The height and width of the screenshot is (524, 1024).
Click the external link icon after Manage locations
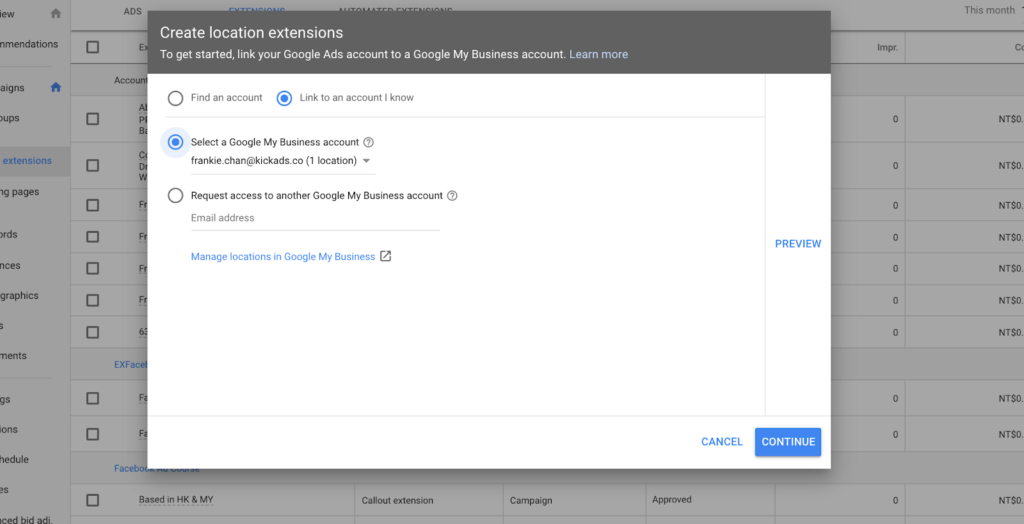[x=386, y=256]
